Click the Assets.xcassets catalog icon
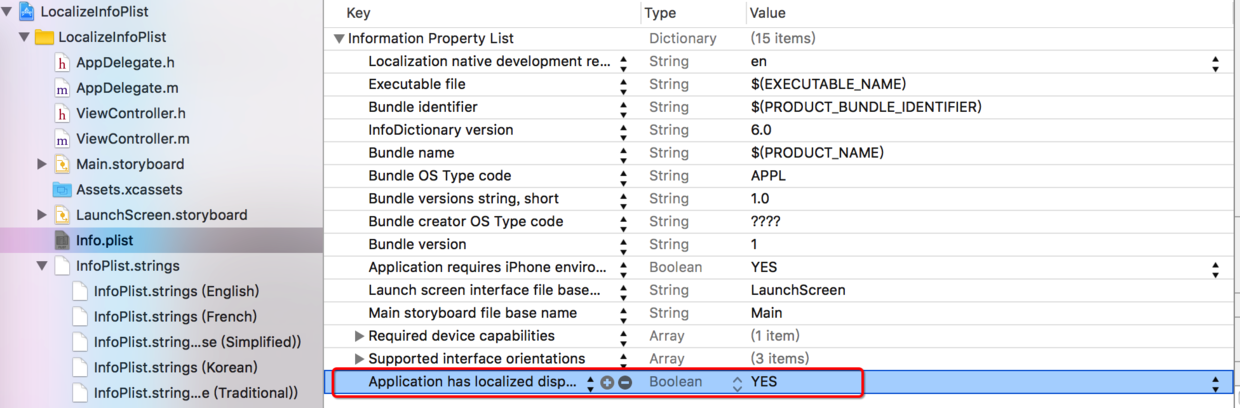The width and height of the screenshot is (1240, 408). pyautogui.click(x=63, y=189)
